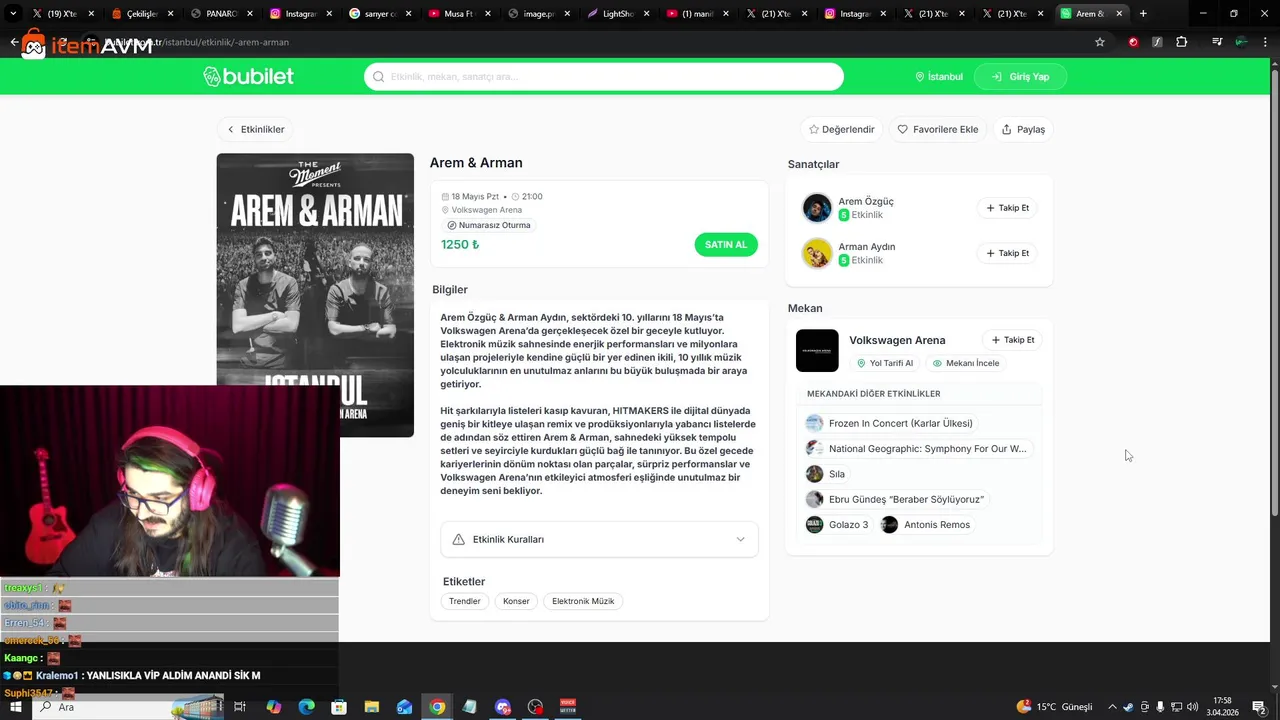The height and width of the screenshot is (720, 1280).
Task: Show hidden system tray icons
Action: point(1112,707)
